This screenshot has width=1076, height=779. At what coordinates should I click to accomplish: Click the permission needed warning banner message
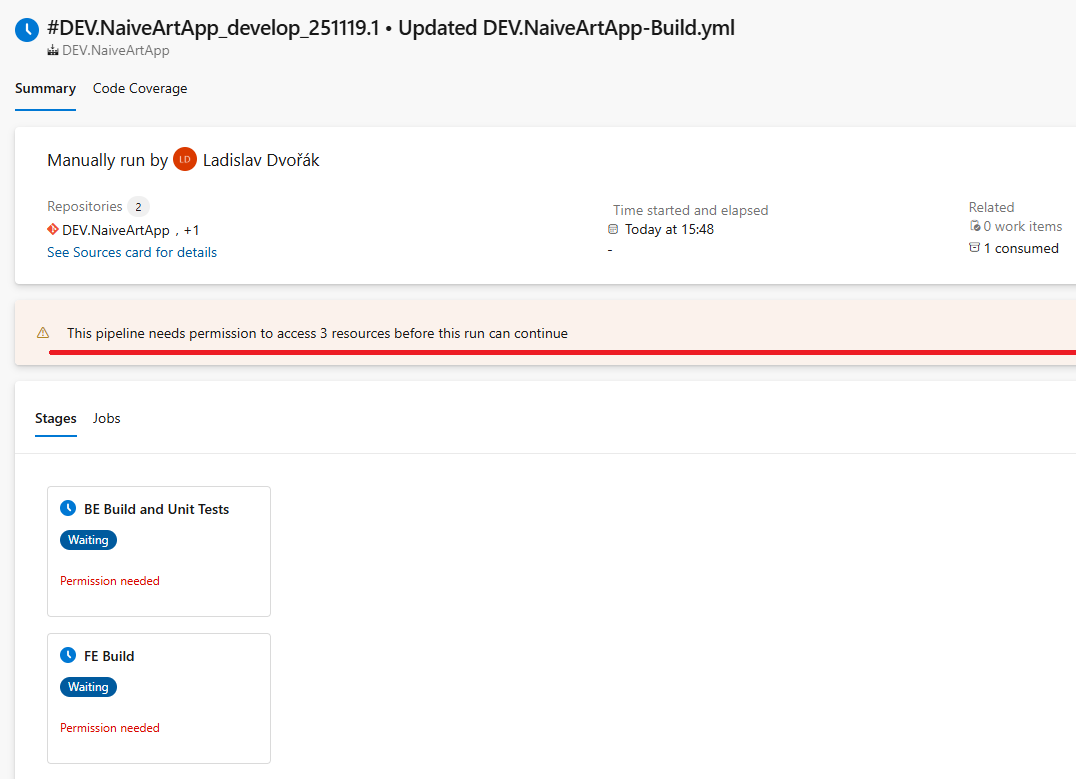click(317, 334)
